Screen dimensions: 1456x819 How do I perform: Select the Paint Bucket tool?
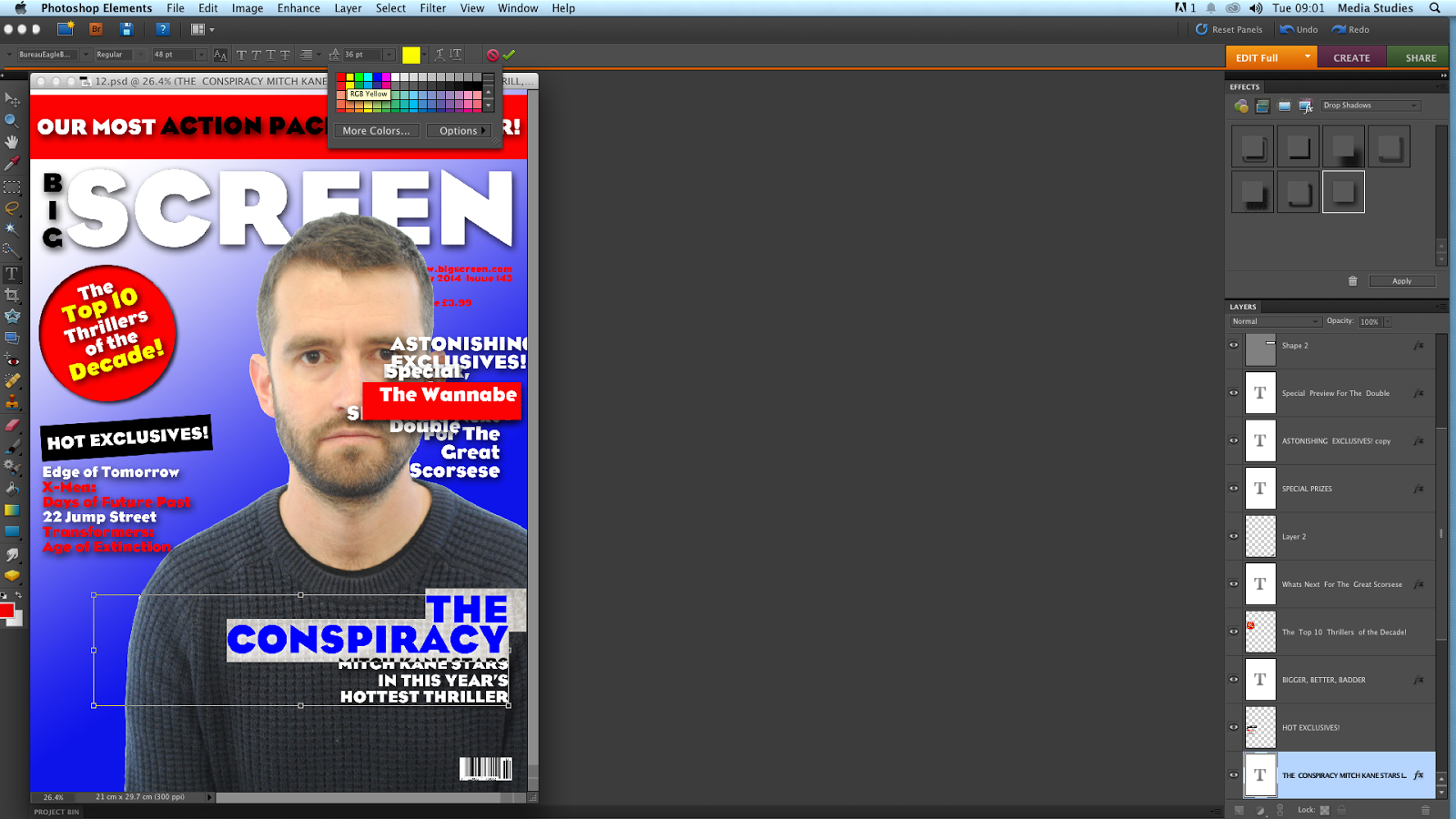click(12, 489)
